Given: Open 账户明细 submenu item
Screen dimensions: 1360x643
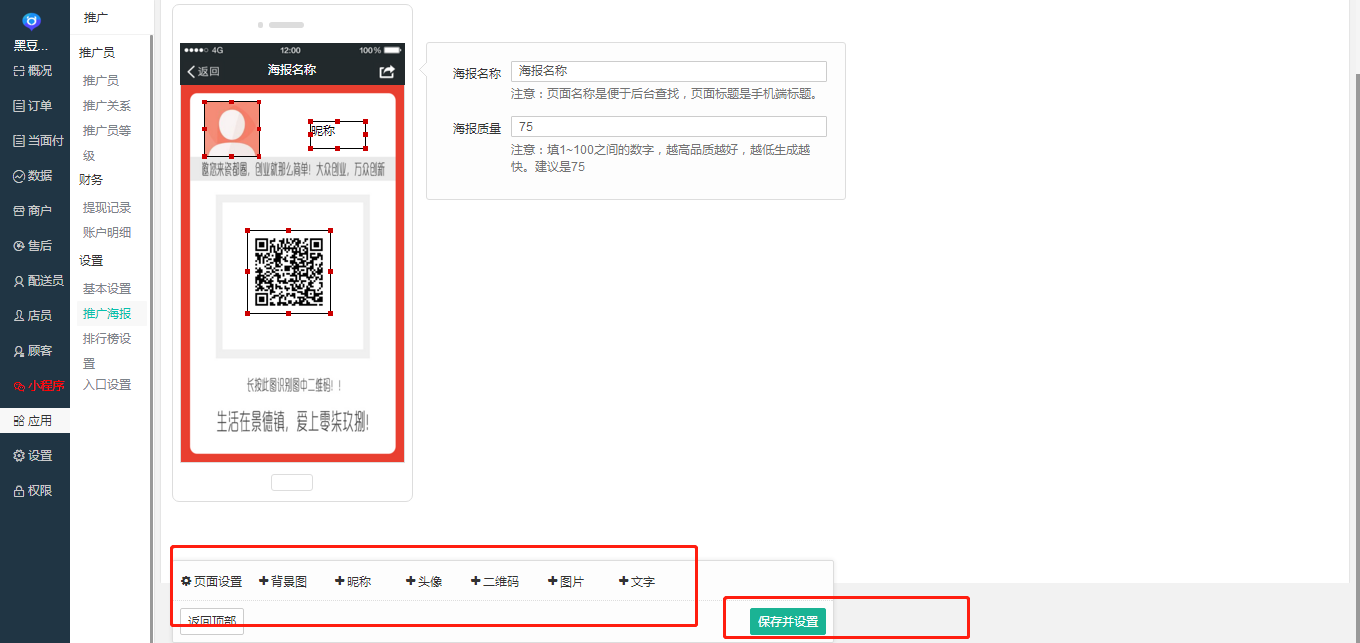Looking at the screenshot, I should (x=107, y=232).
